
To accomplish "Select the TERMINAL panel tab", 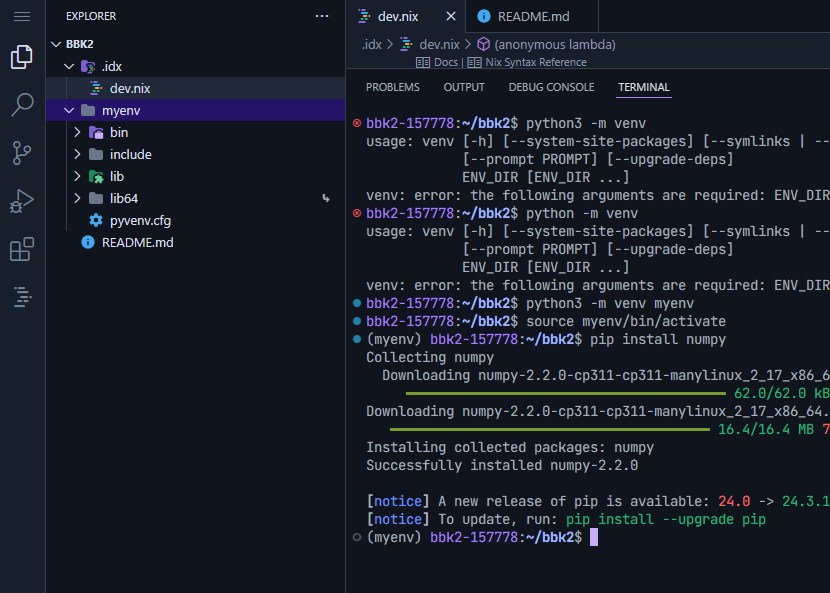I will tap(644, 87).
